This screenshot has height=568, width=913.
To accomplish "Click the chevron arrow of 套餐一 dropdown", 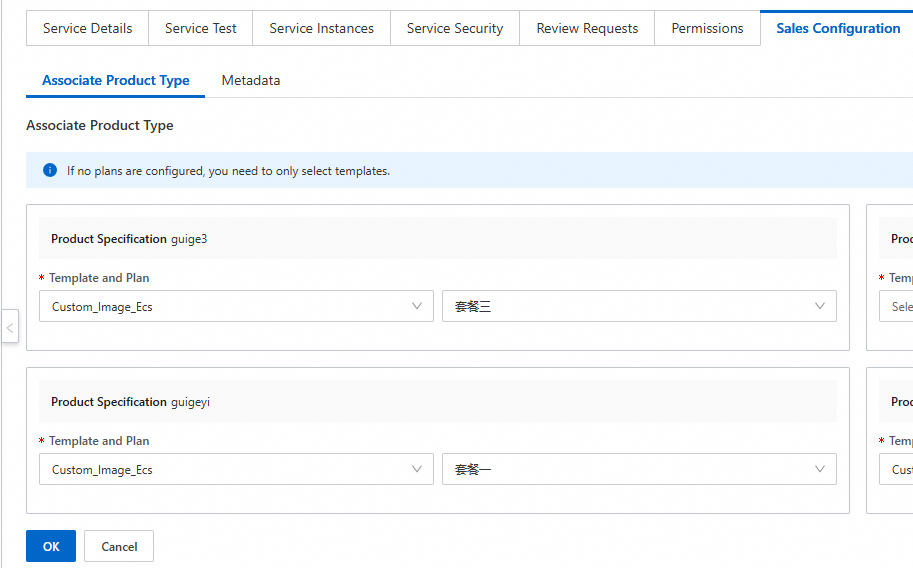I will point(820,469).
